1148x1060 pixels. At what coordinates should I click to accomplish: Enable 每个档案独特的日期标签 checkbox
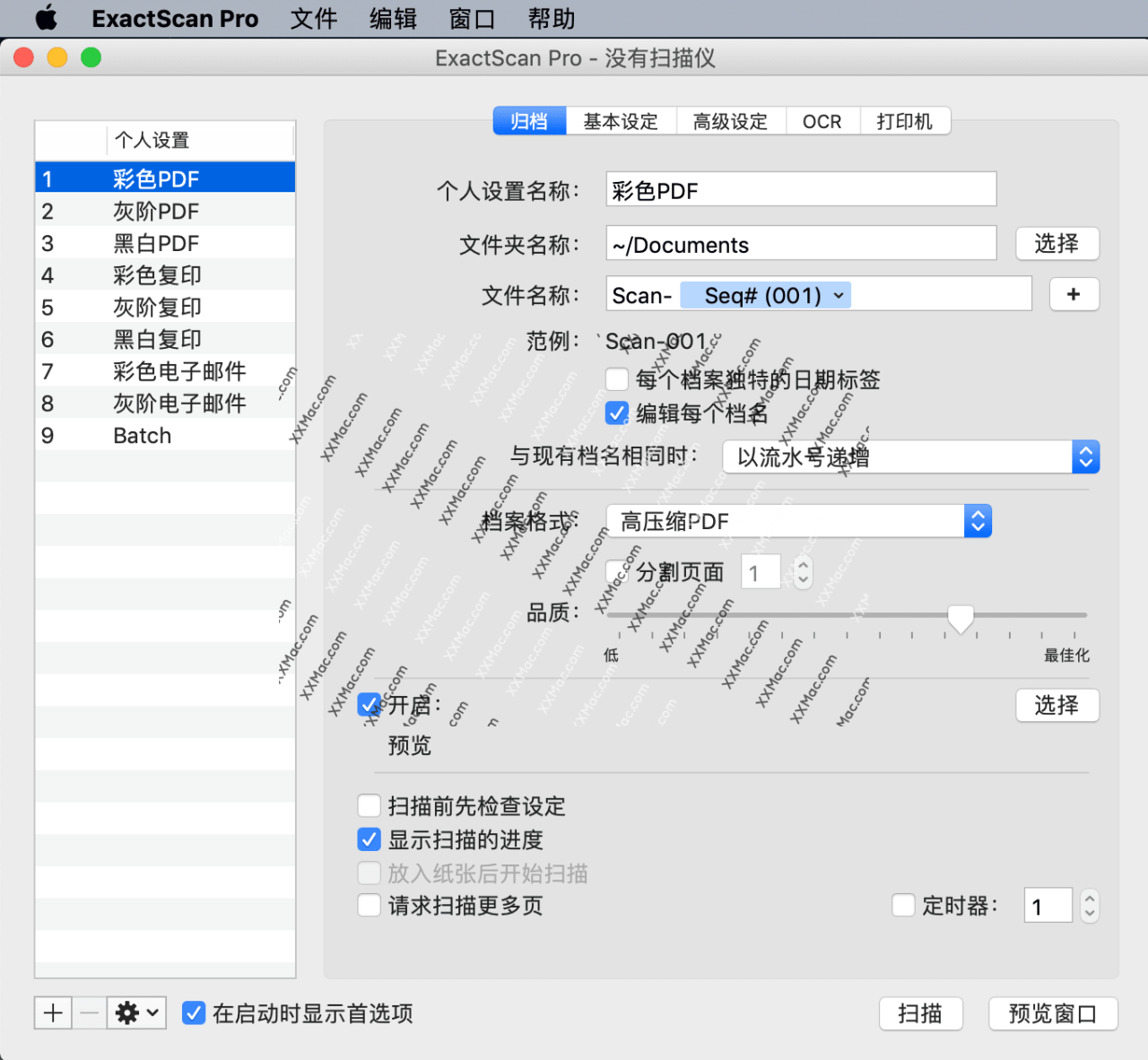point(617,379)
